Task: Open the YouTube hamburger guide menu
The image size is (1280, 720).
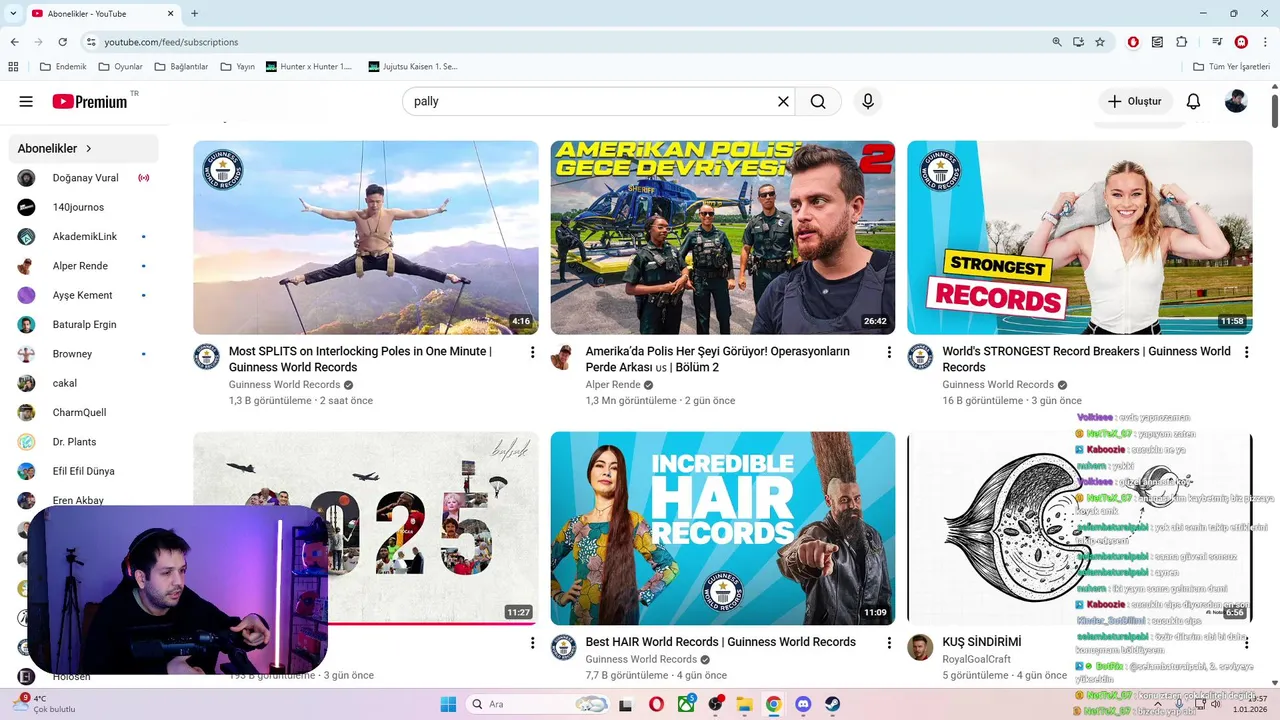Action: (26, 101)
